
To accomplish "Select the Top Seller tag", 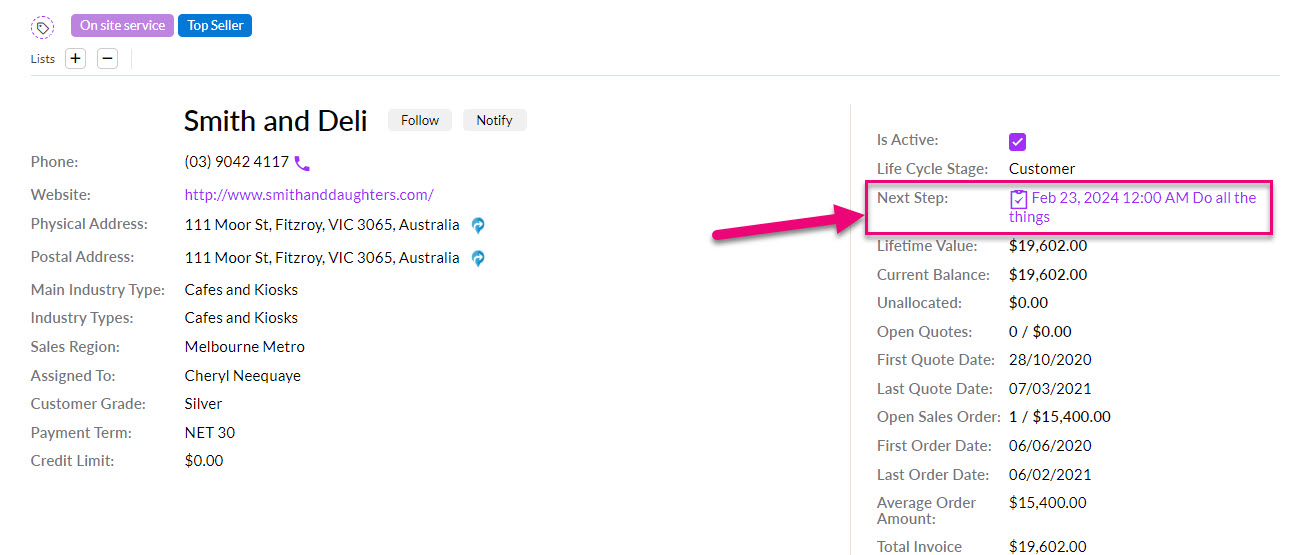I will [x=215, y=25].
